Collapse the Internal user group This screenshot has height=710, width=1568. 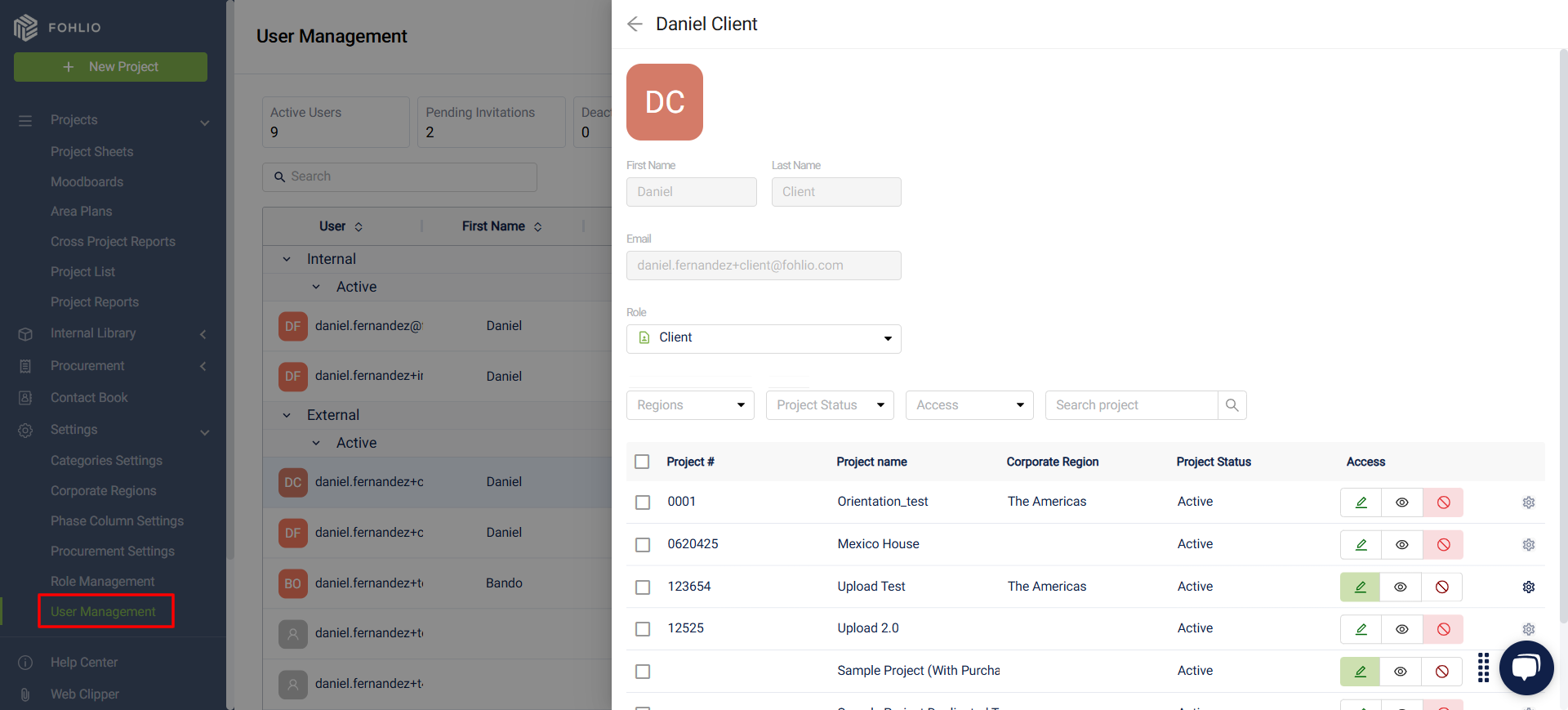tap(287, 260)
